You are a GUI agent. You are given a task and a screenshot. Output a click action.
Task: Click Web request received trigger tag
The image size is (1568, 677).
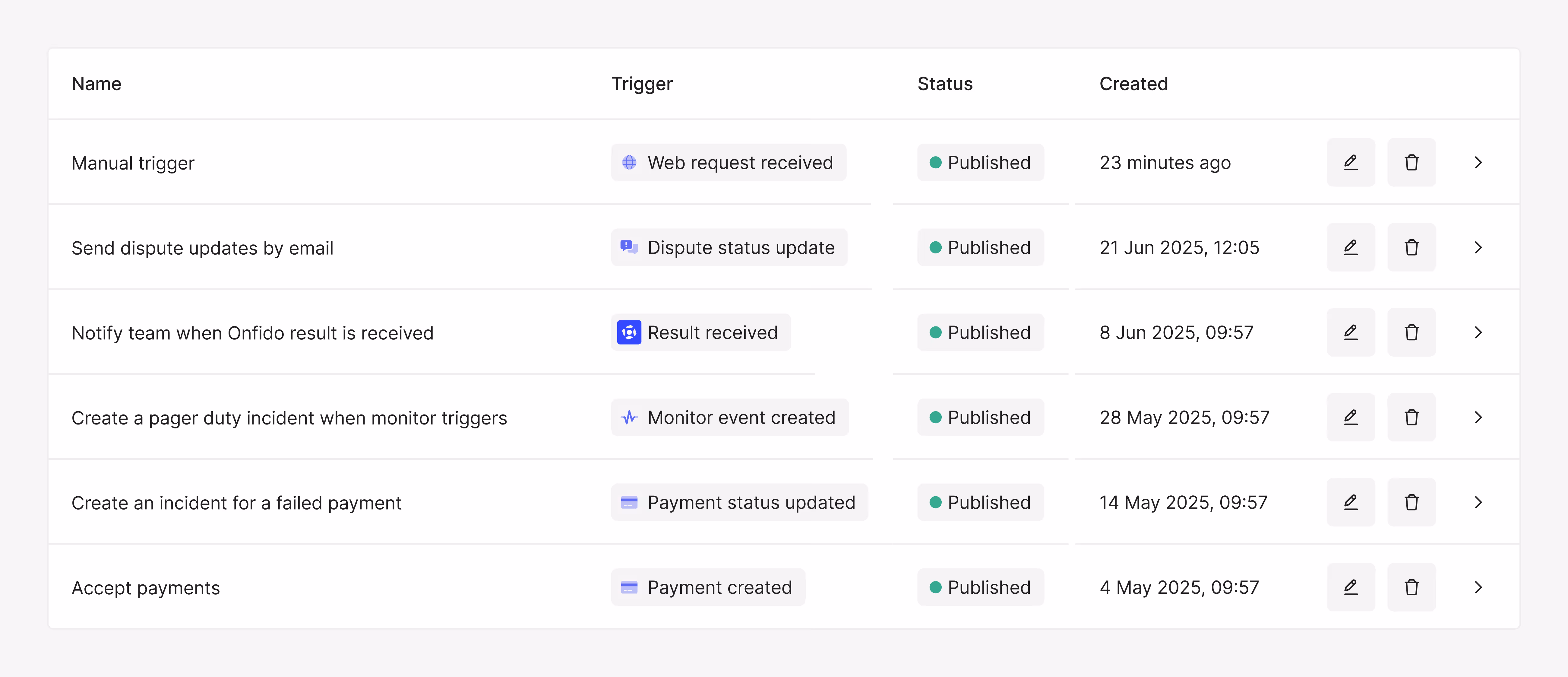click(x=729, y=163)
